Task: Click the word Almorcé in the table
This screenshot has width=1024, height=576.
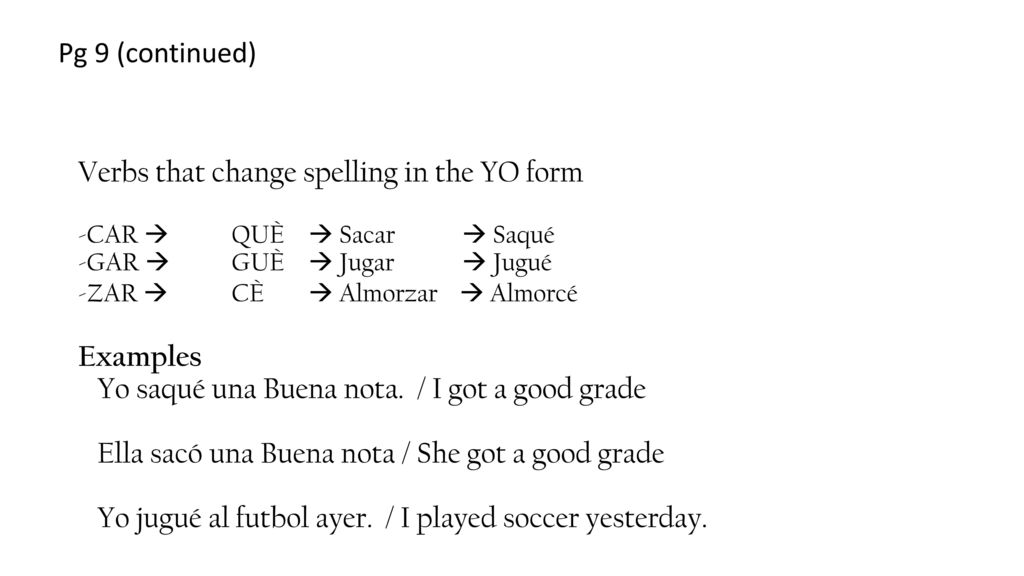Action: (x=534, y=293)
